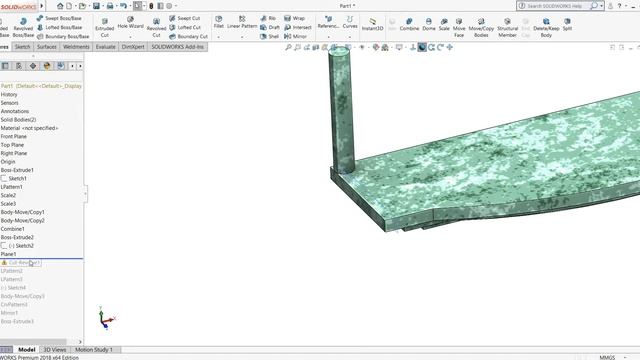640x360 pixels.
Task: Open the search type dropdown arrow
Action: point(601,6)
